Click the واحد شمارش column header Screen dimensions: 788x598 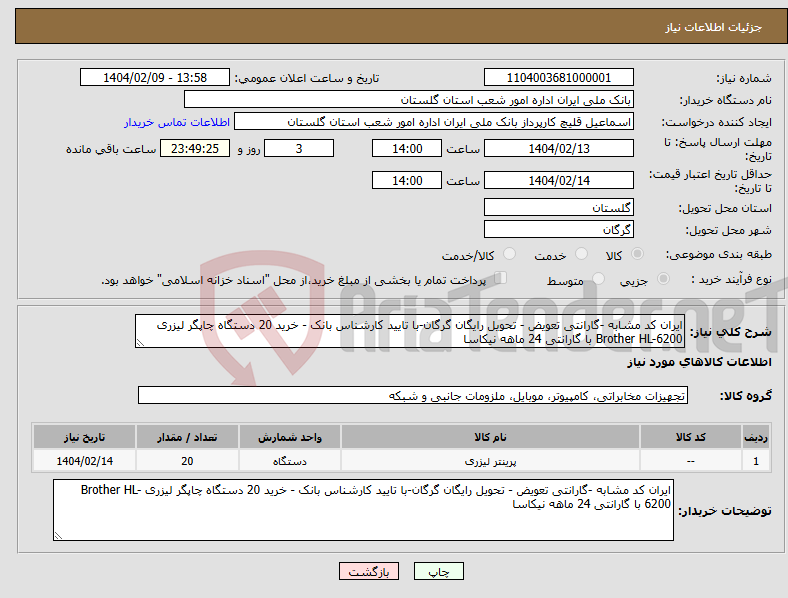point(290,437)
